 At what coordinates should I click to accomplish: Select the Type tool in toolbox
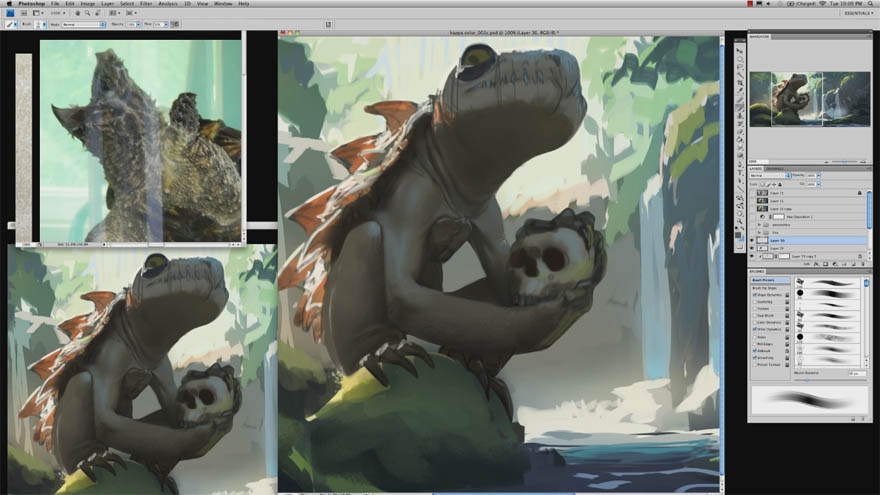coord(740,172)
